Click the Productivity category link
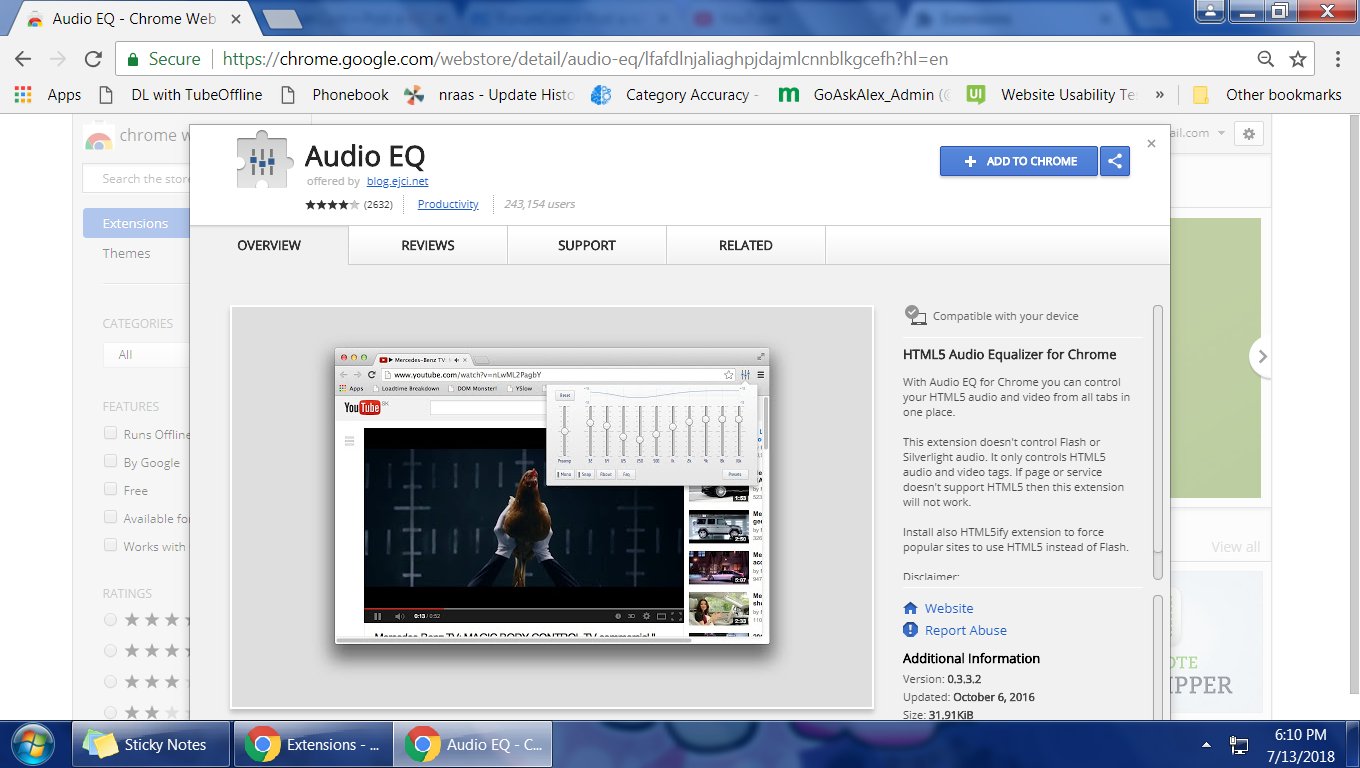 448,204
